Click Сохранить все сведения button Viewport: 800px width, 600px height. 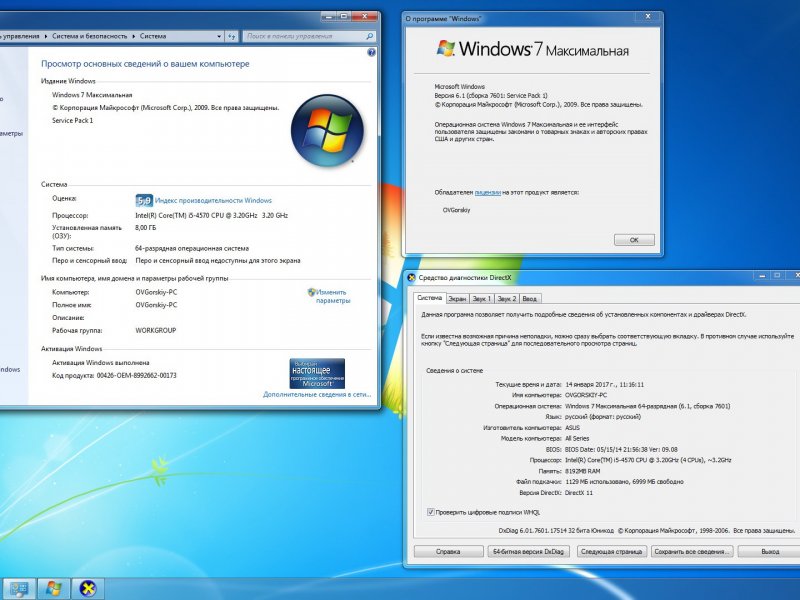click(x=692, y=552)
